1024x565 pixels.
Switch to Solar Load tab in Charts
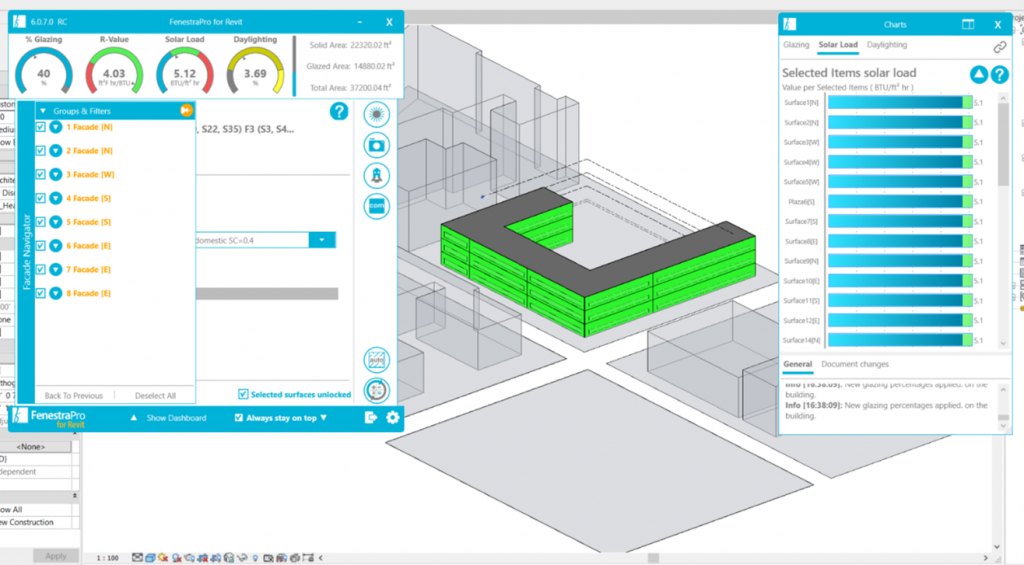[x=838, y=45]
